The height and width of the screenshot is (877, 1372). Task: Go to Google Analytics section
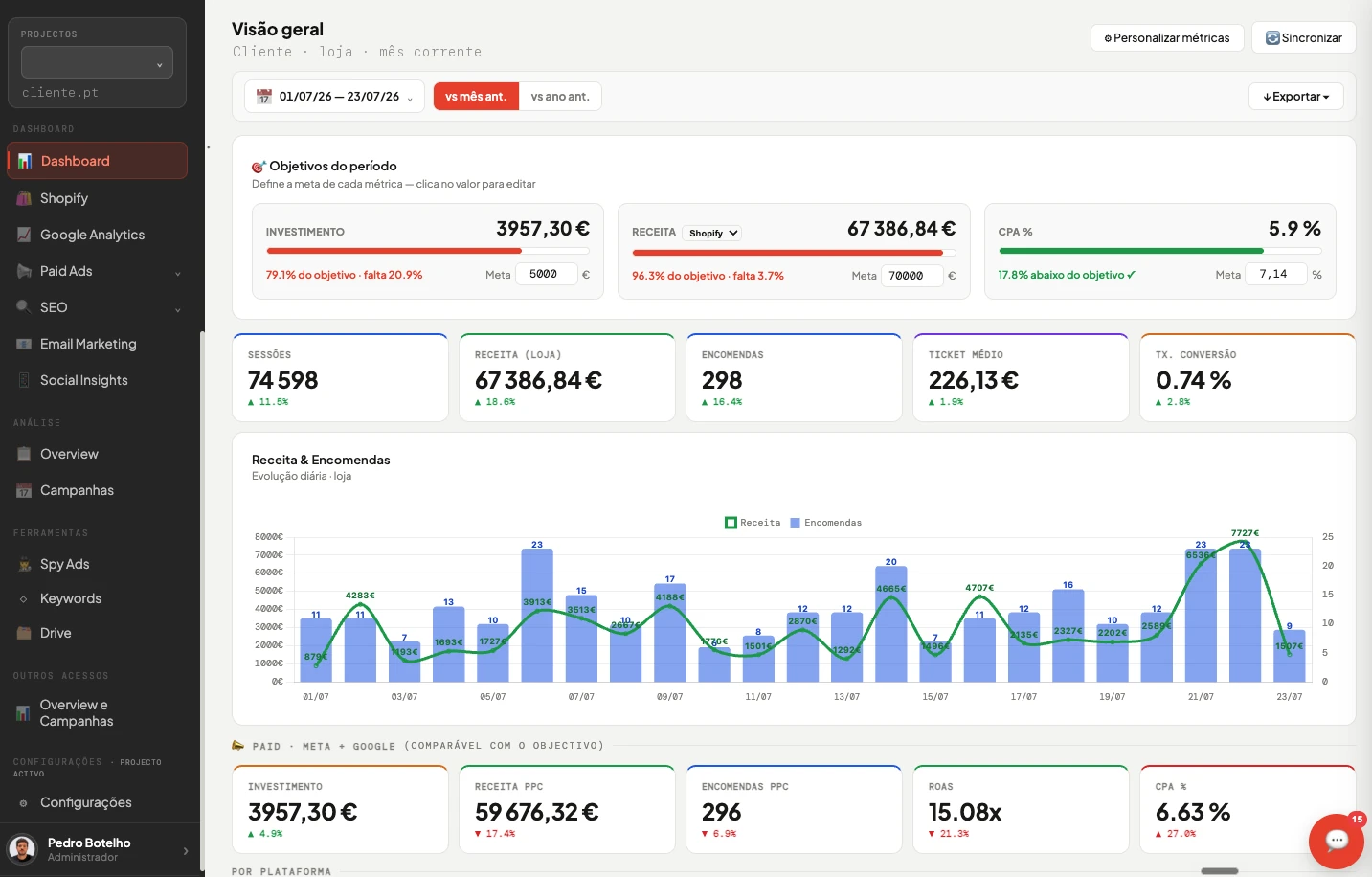97,235
